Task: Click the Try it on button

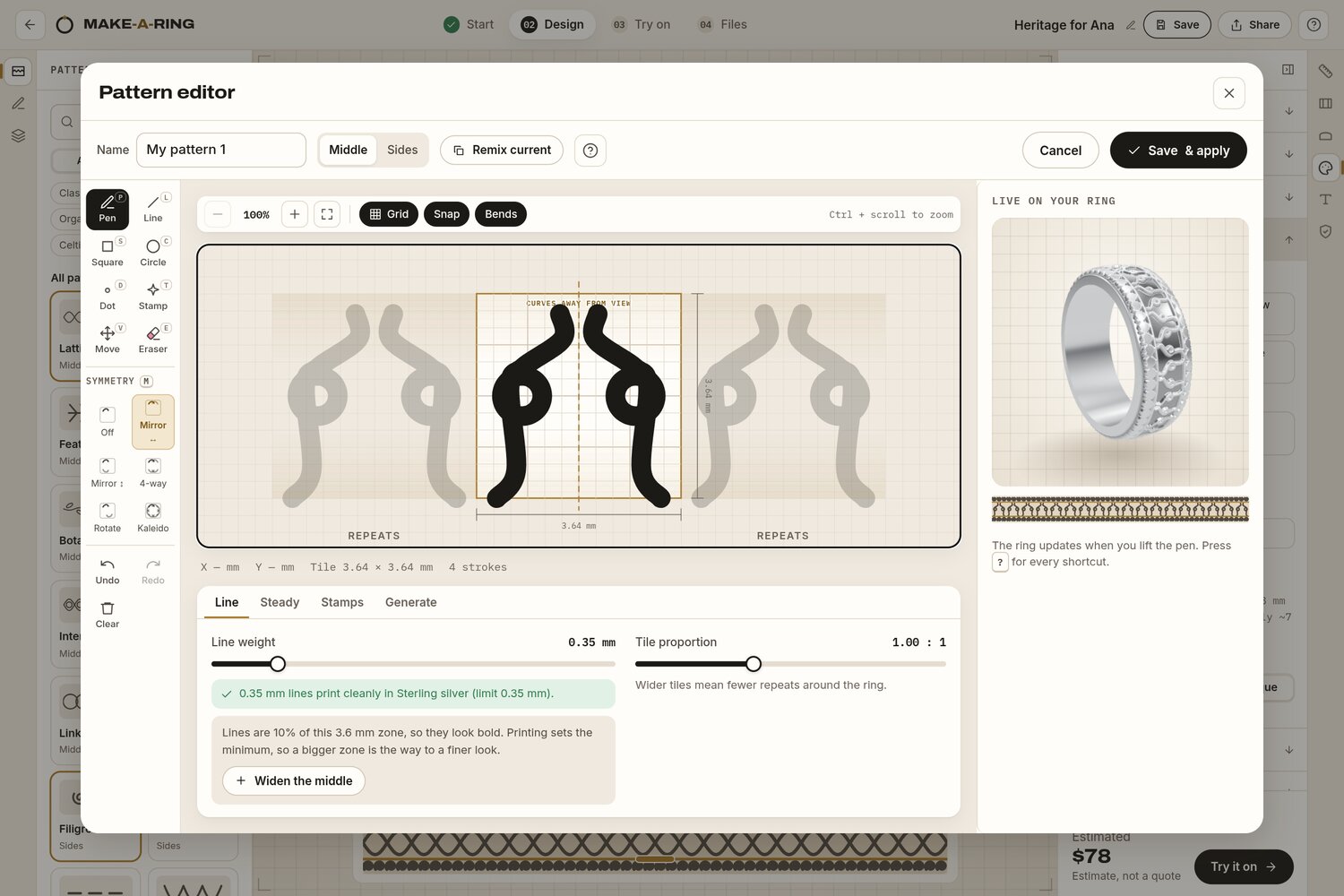Action: coord(1244,867)
